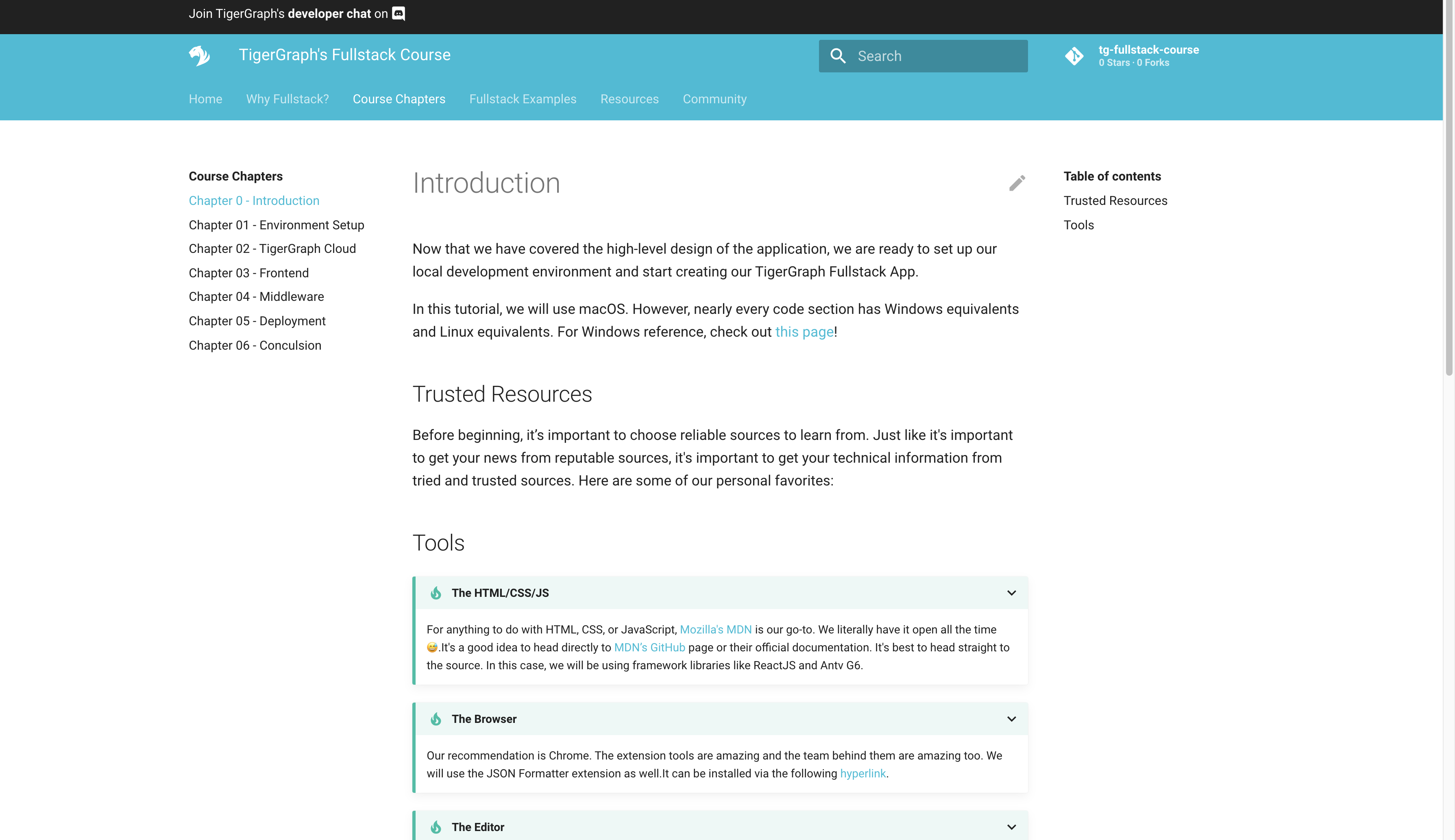The width and height of the screenshot is (1455, 840).
Task: Follow the 'this page' Windows reference link
Action: tap(804, 332)
